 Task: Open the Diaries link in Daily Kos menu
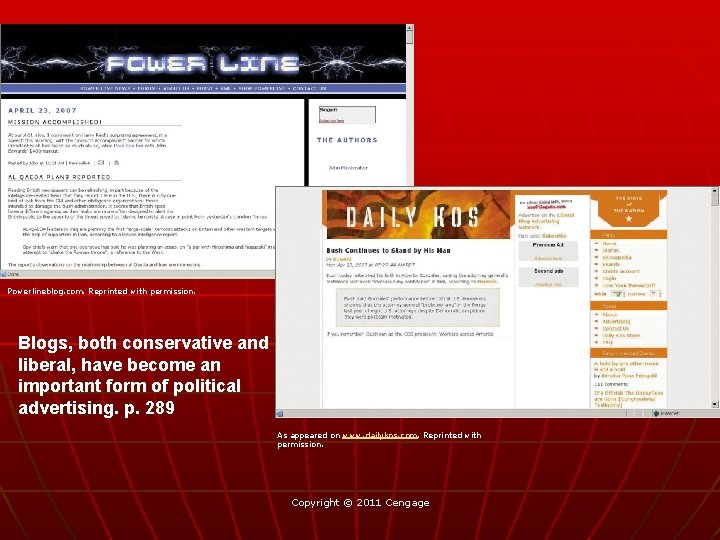pos(611,251)
